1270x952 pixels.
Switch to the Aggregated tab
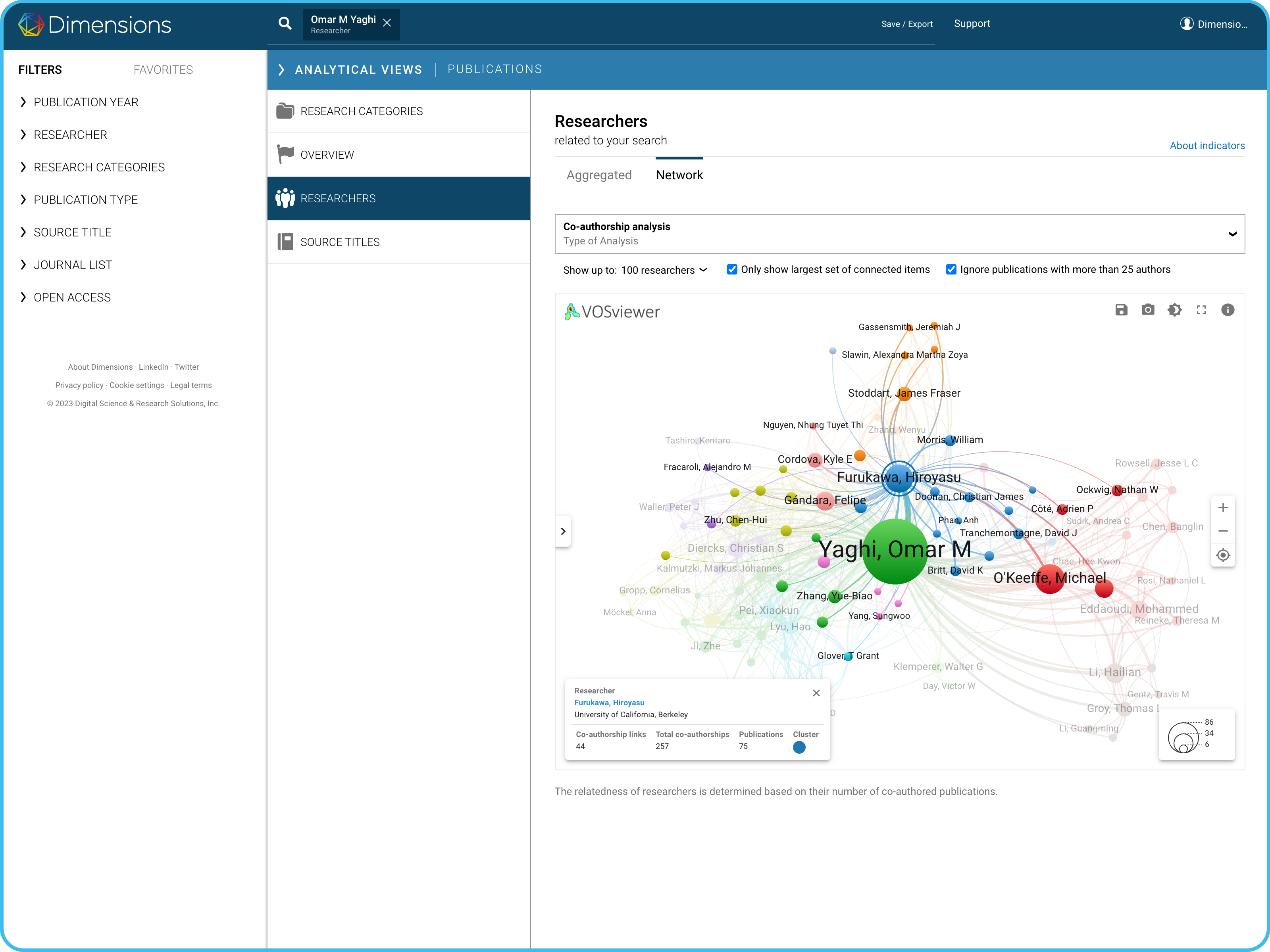coord(599,175)
